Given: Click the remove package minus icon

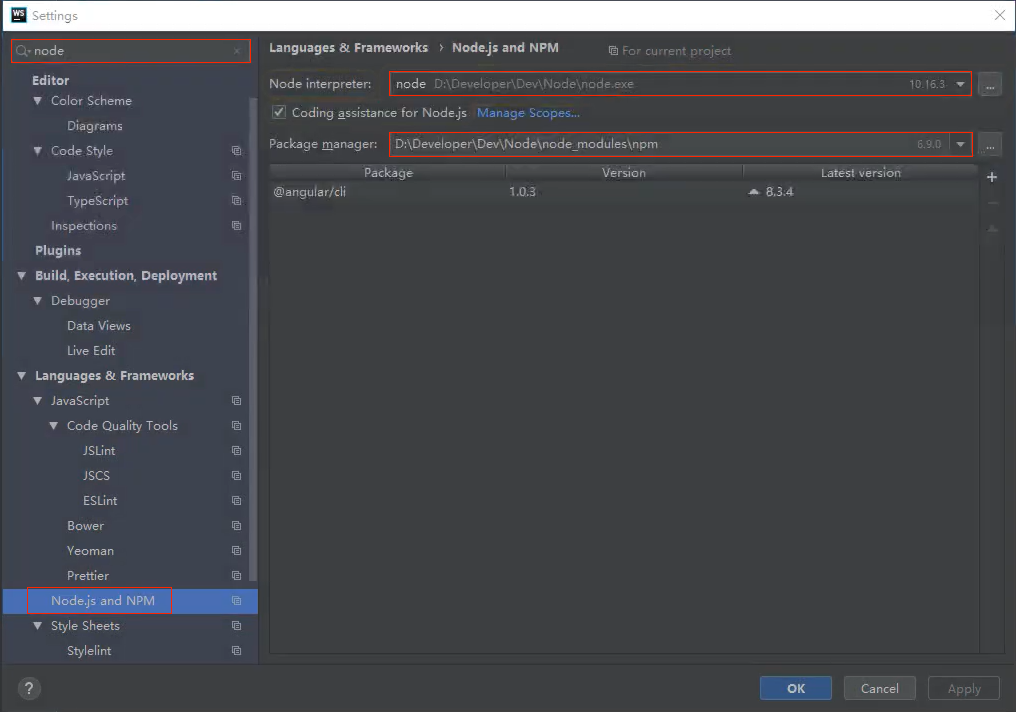Looking at the screenshot, I should point(991,203).
